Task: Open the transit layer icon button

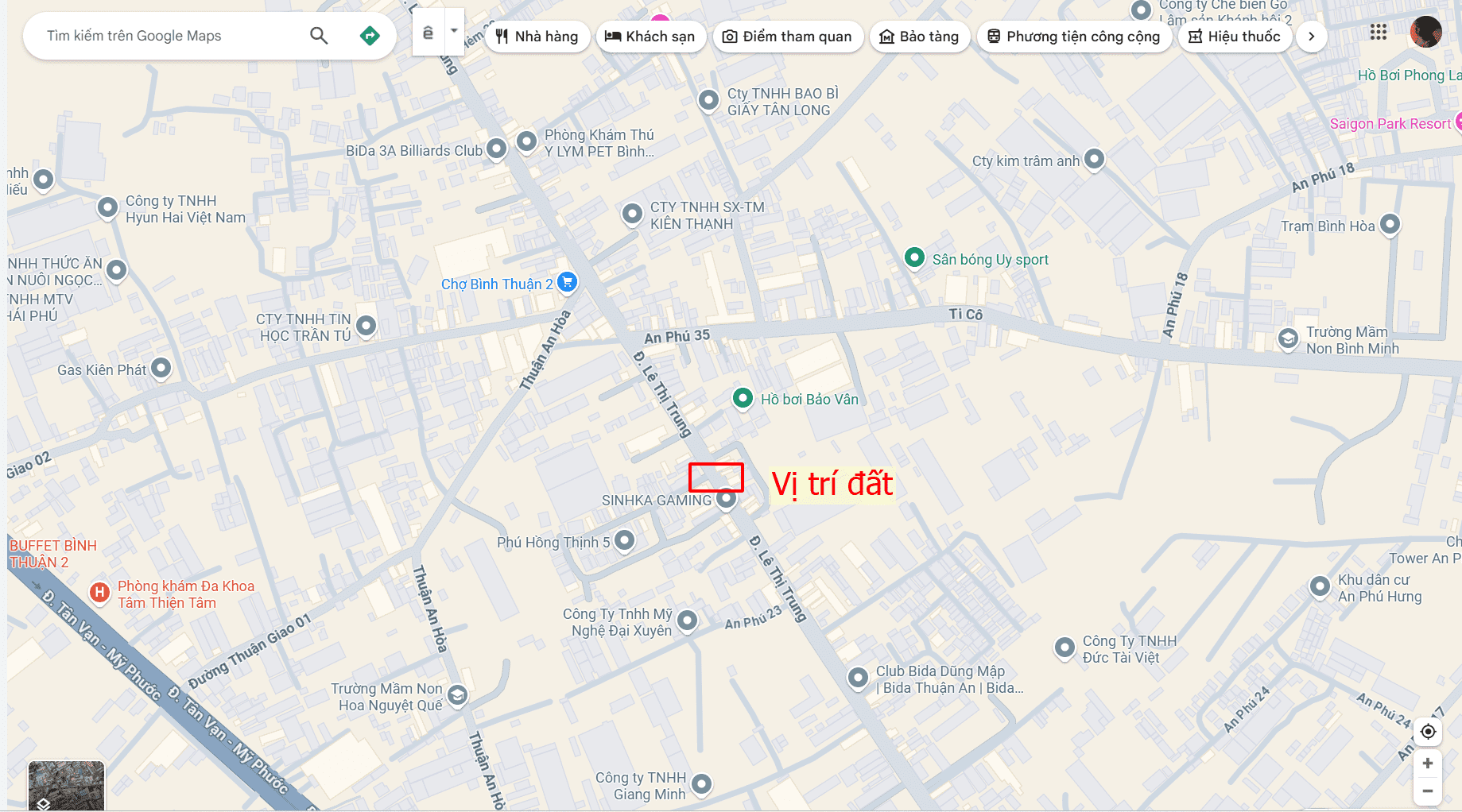Action: [428, 33]
